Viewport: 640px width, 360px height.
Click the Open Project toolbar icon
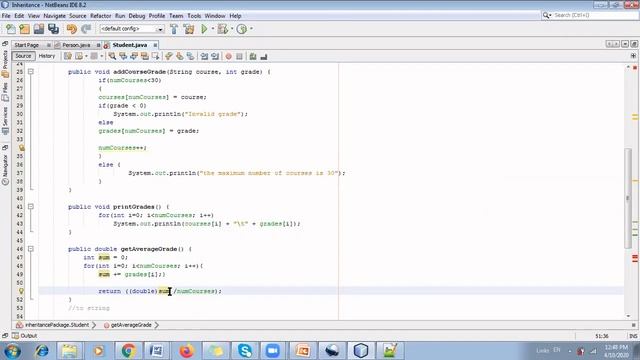[39, 29]
